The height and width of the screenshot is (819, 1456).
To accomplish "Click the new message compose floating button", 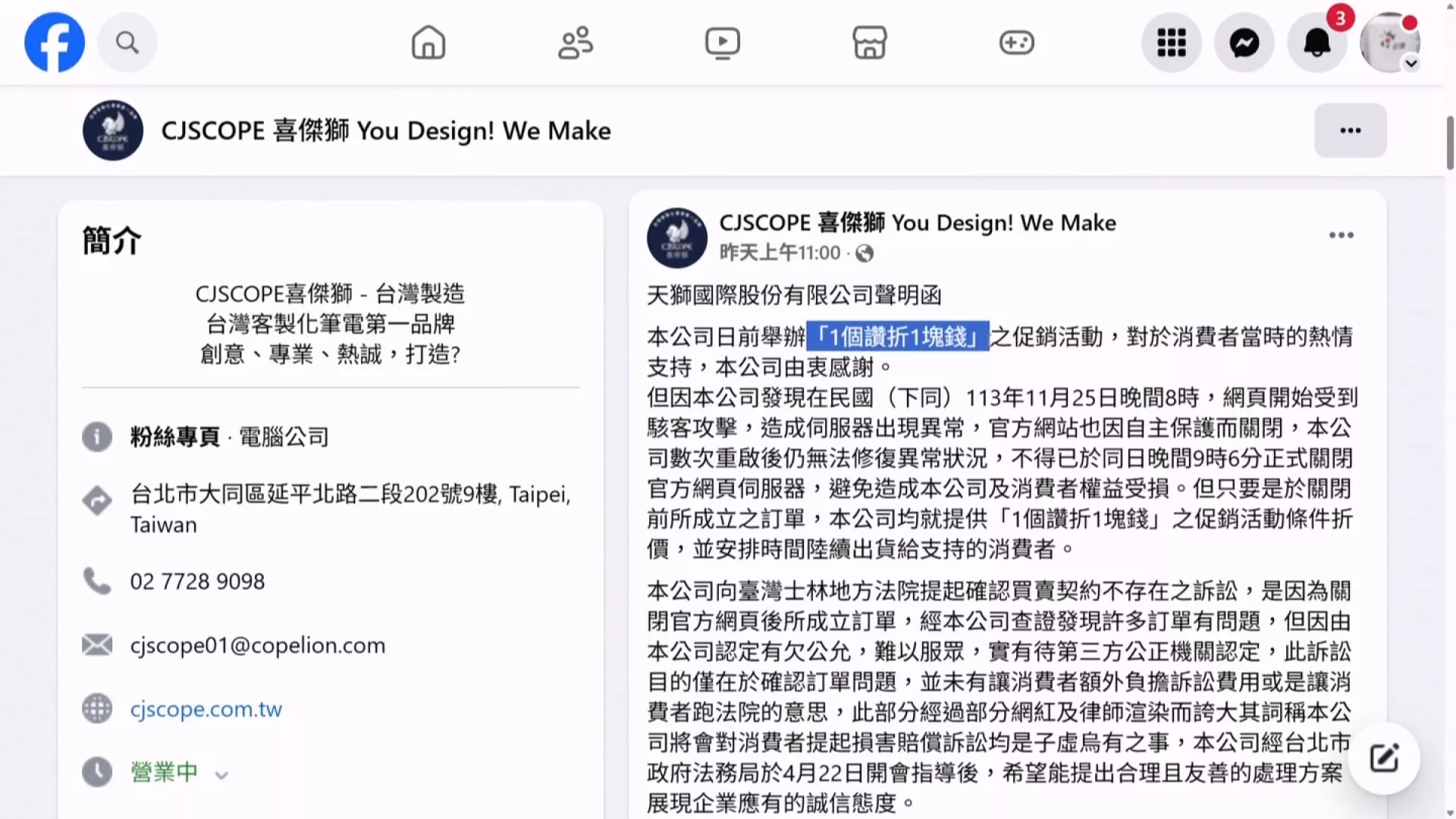I will [x=1384, y=758].
